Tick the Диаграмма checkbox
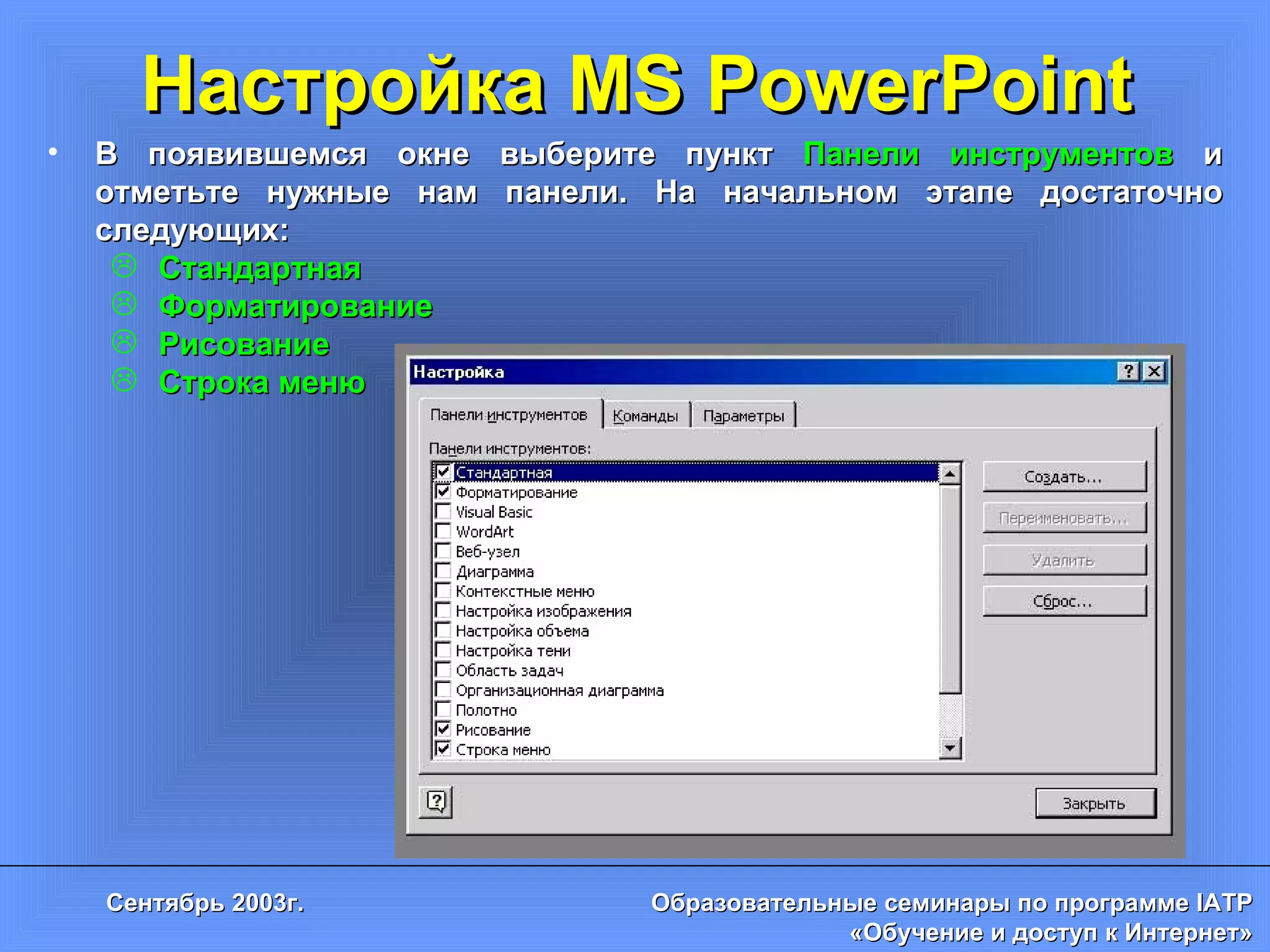Viewport: 1270px width, 952px height. (443, 571)
